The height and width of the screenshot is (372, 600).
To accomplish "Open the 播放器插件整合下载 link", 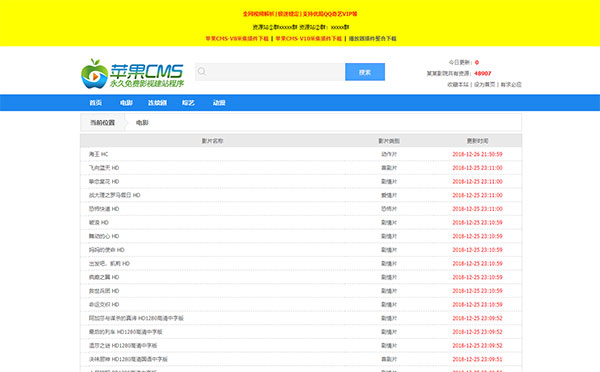I will (372, 39).
